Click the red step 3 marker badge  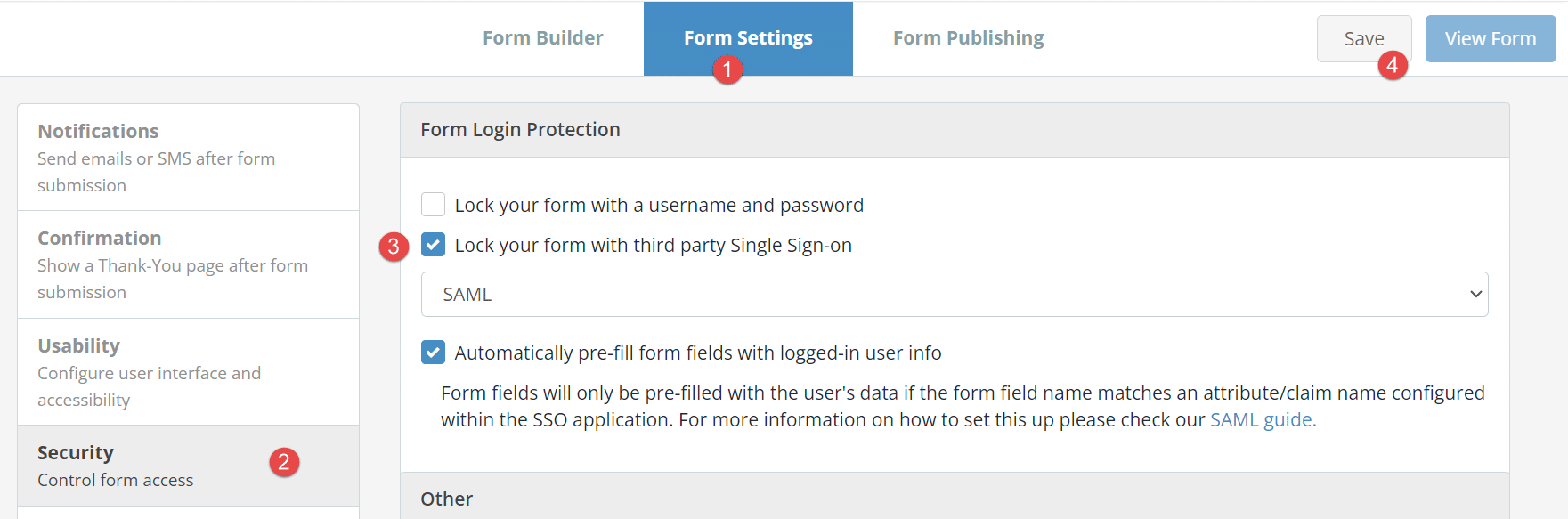click(394, 247)
